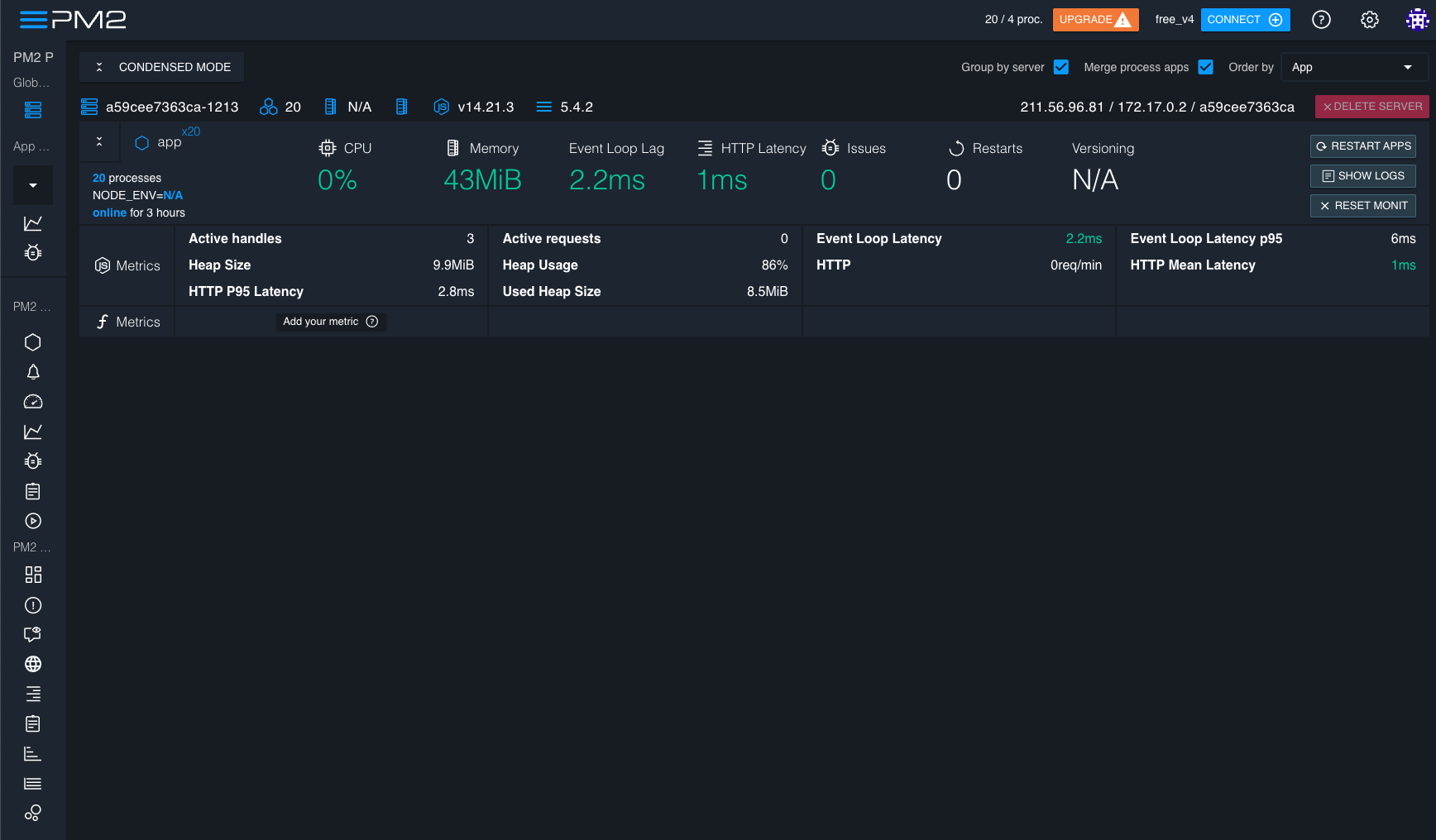Toggle CONDENSED MODE button

162,67
